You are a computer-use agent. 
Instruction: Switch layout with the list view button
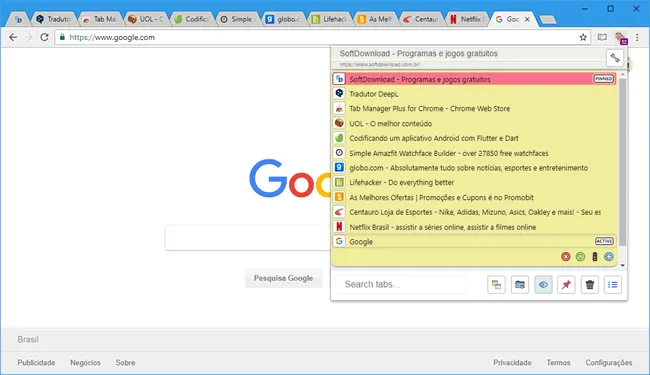point(613,285)
